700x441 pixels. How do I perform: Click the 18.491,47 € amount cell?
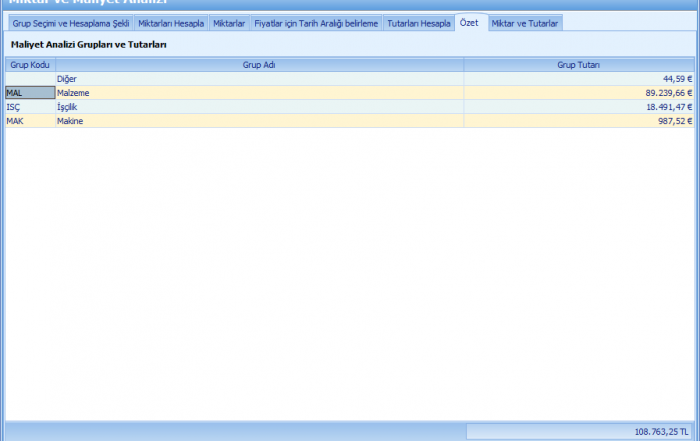[578, 106]
